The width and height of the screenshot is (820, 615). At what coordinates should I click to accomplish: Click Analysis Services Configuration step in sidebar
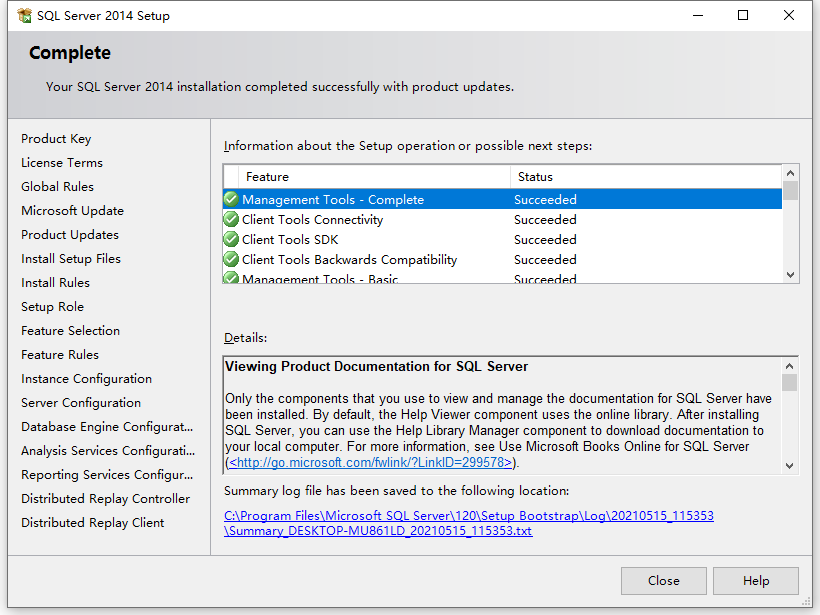(x=108, y=451)
